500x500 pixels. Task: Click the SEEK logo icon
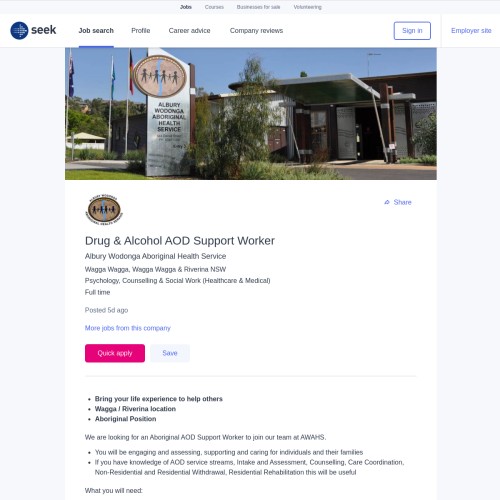click(x=19, y=30)
